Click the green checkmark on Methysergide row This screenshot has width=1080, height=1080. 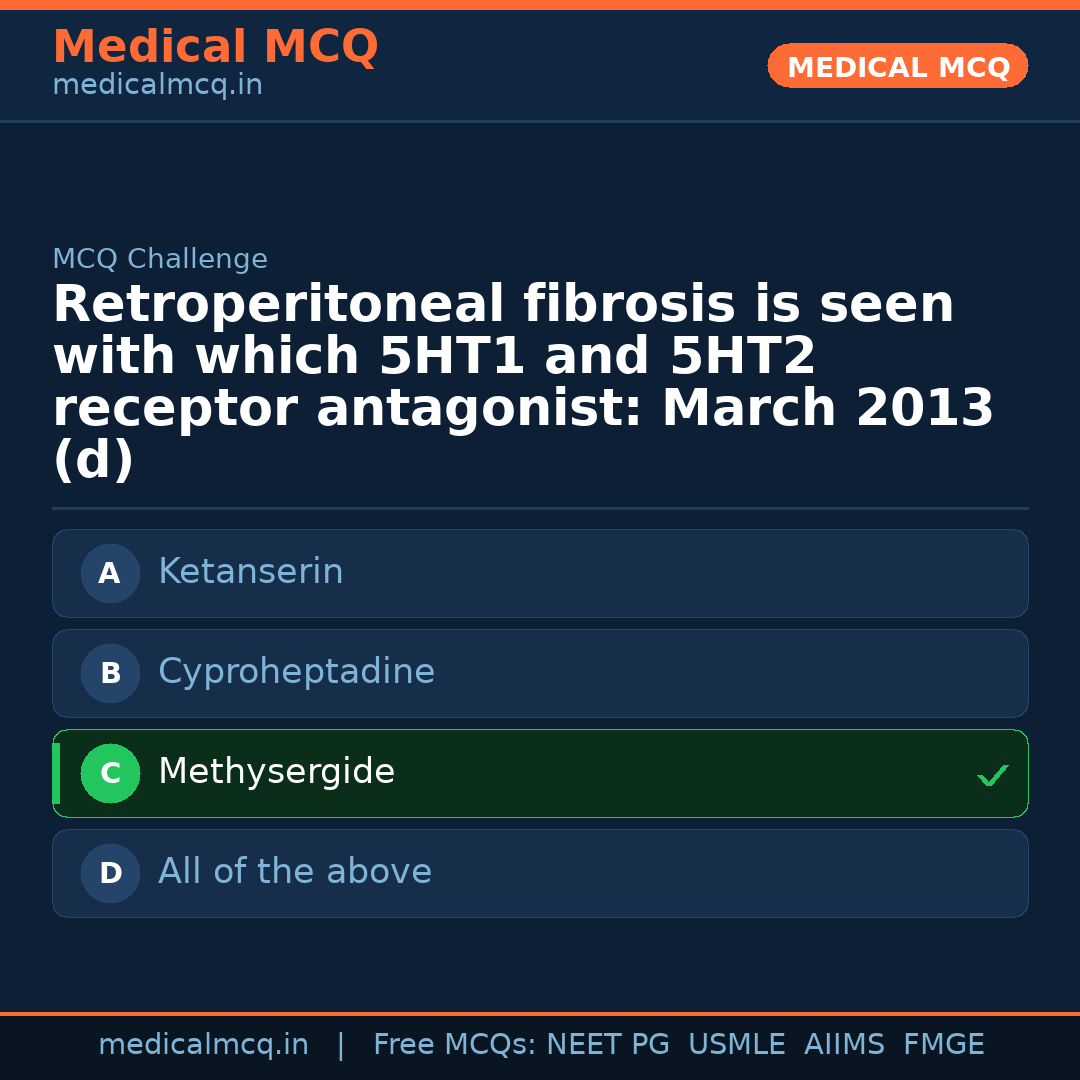992,775
